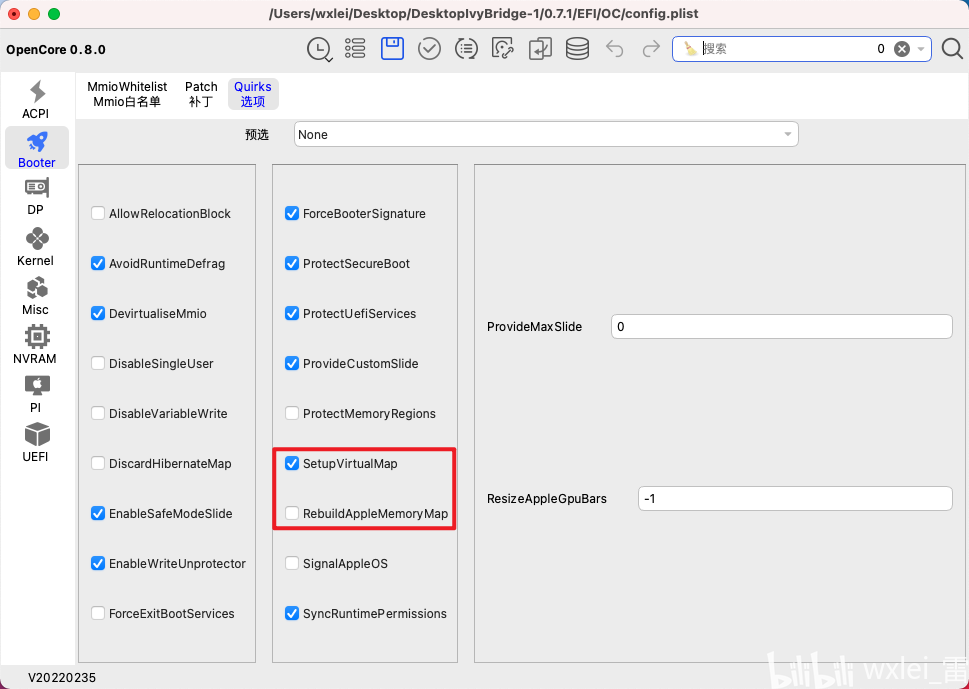This screenshot has width=969, height=689.
Task: Click the ResizeAppleGpuBars value field
Action: pyautogui.click(x=795, y=499)
